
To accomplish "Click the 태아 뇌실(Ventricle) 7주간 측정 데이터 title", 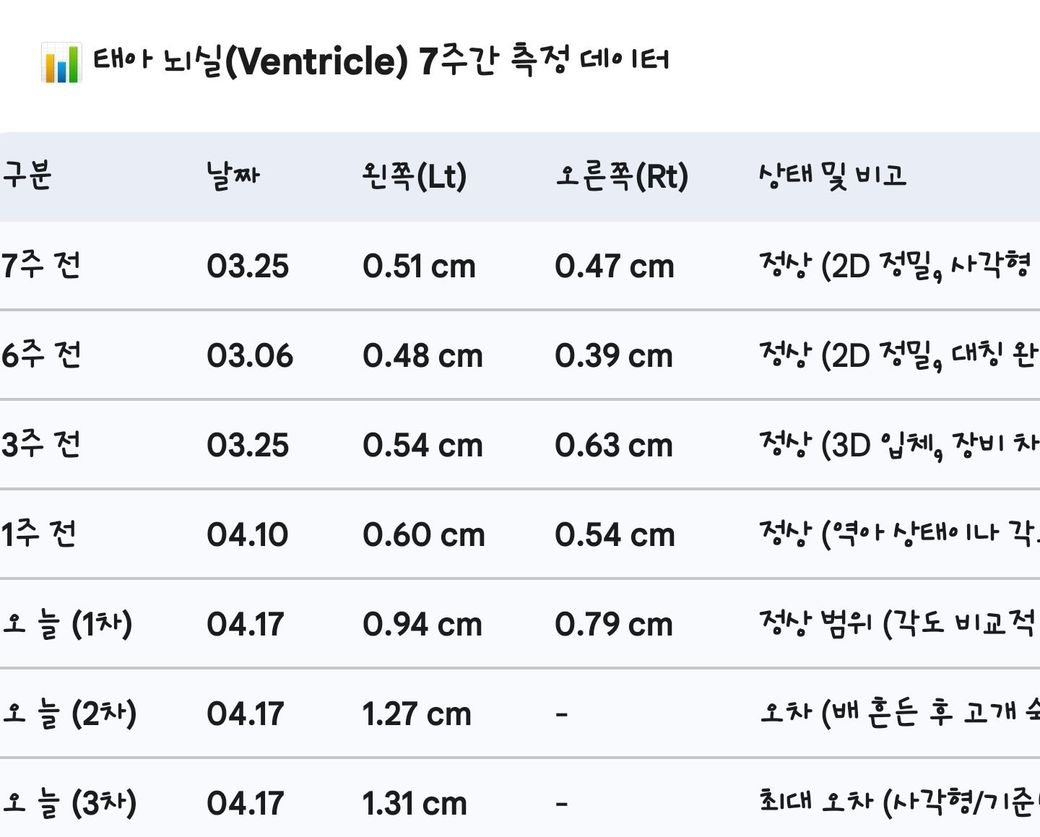I will (x=381, y=61).
